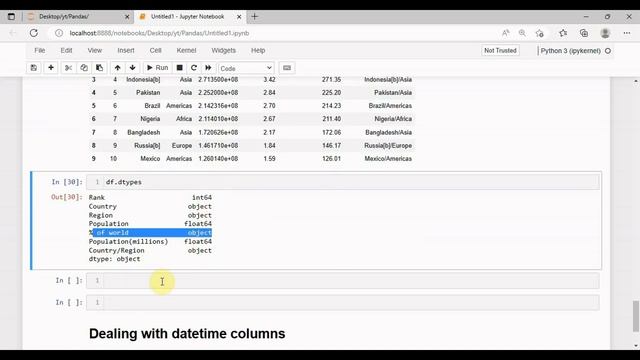
Task: Move selected cell down arrow
Action: click(x=132, y=68)
